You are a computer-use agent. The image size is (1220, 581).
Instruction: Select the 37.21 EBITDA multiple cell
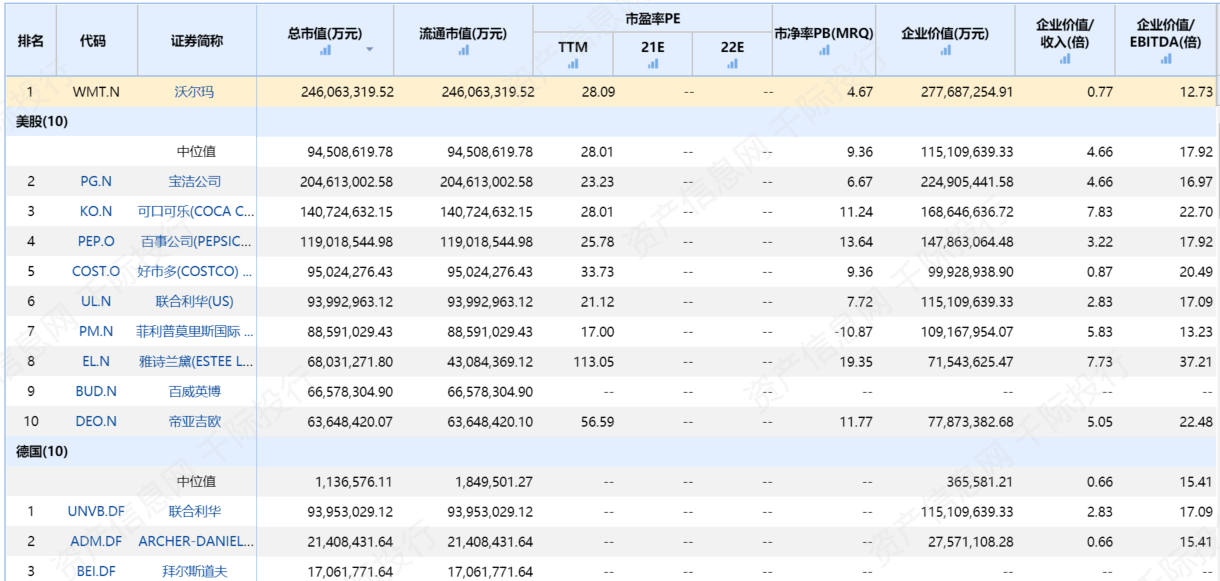pyautogui.click(x=1196, y=362)
